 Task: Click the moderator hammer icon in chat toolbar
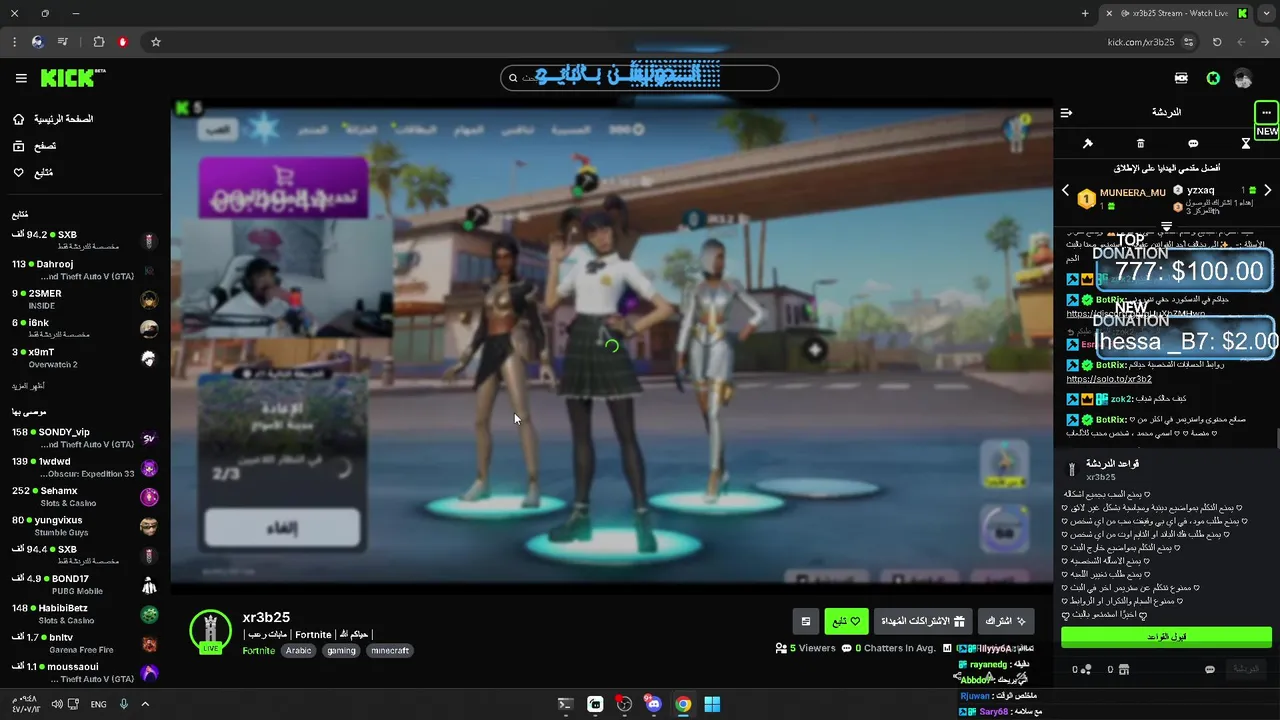[1088, 144]
